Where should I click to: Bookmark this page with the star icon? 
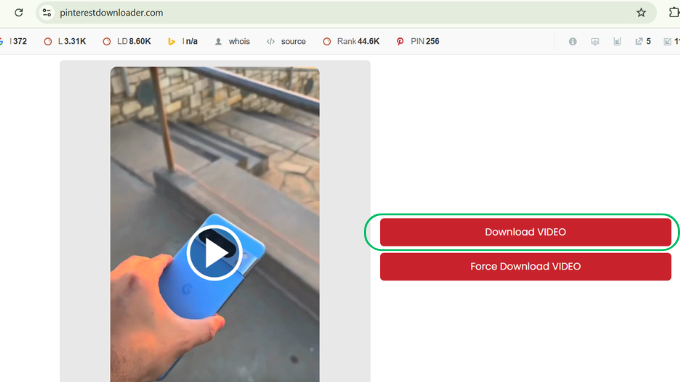pyautogui.click(x=641, y=13)
